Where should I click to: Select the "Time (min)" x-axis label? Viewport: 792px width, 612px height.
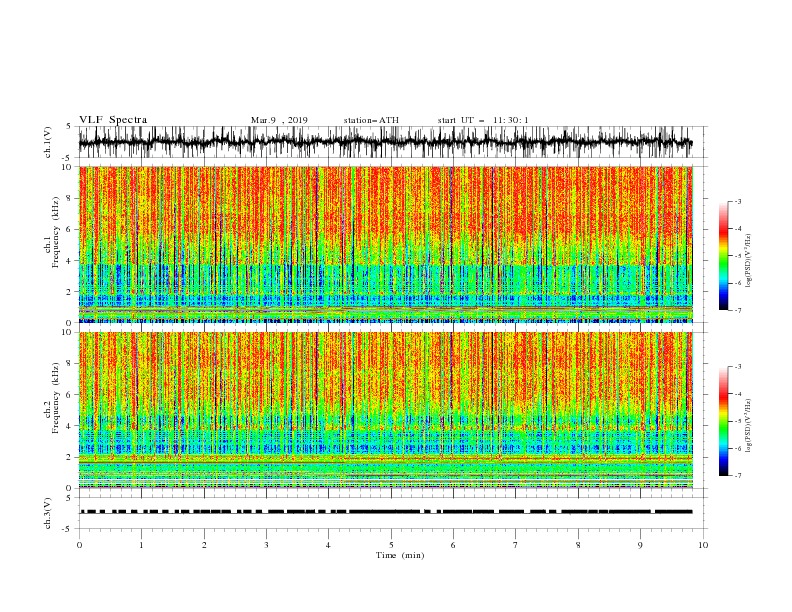(x=400, y=555)
